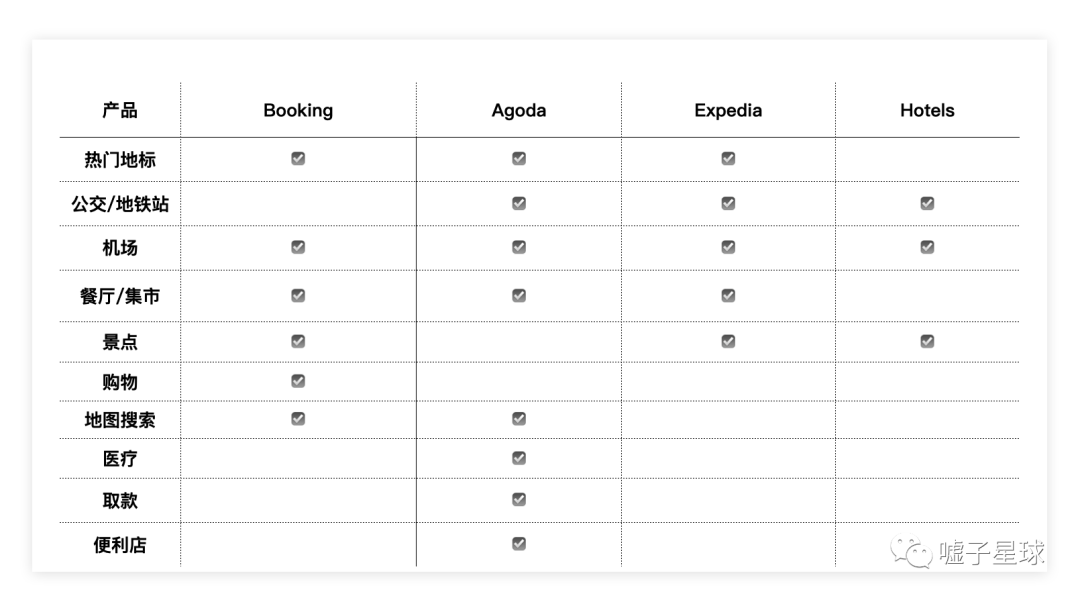The image size is (1080, 600).
Task: Click the 公交/地铁站 row label
Action: [x=120, y=204]
